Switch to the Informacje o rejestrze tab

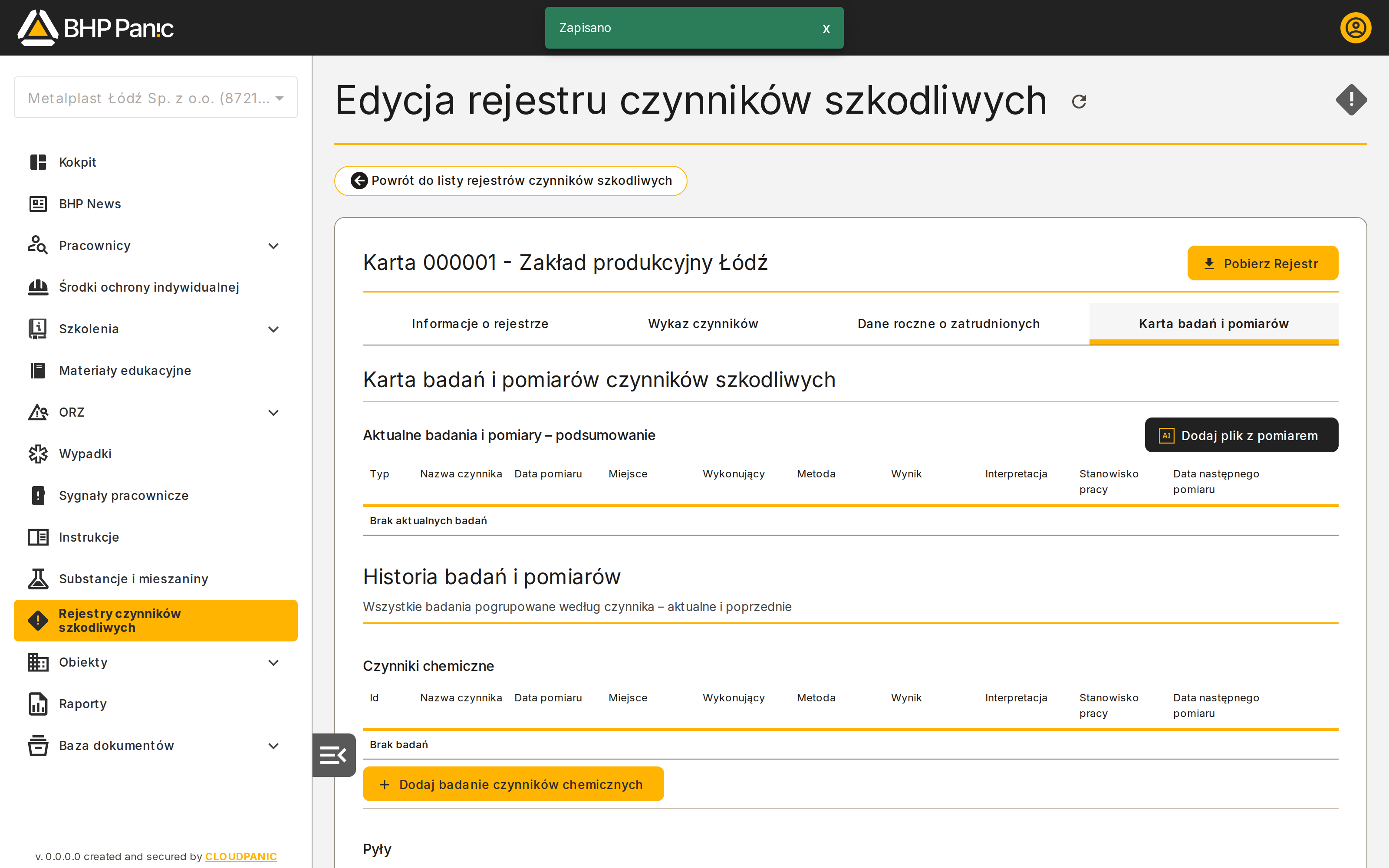pyautogui.click(x=480, y=324)
